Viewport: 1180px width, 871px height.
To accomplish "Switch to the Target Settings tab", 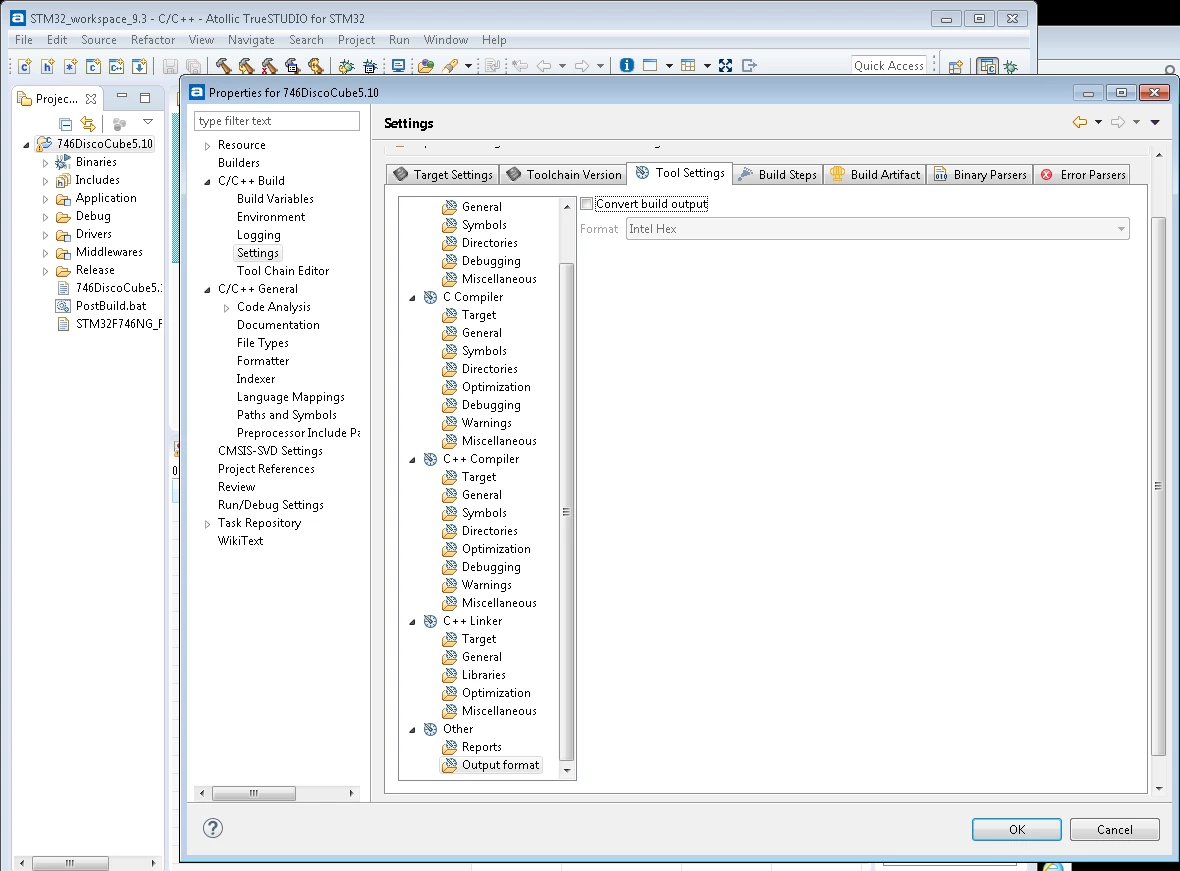I will click(443, 175).
